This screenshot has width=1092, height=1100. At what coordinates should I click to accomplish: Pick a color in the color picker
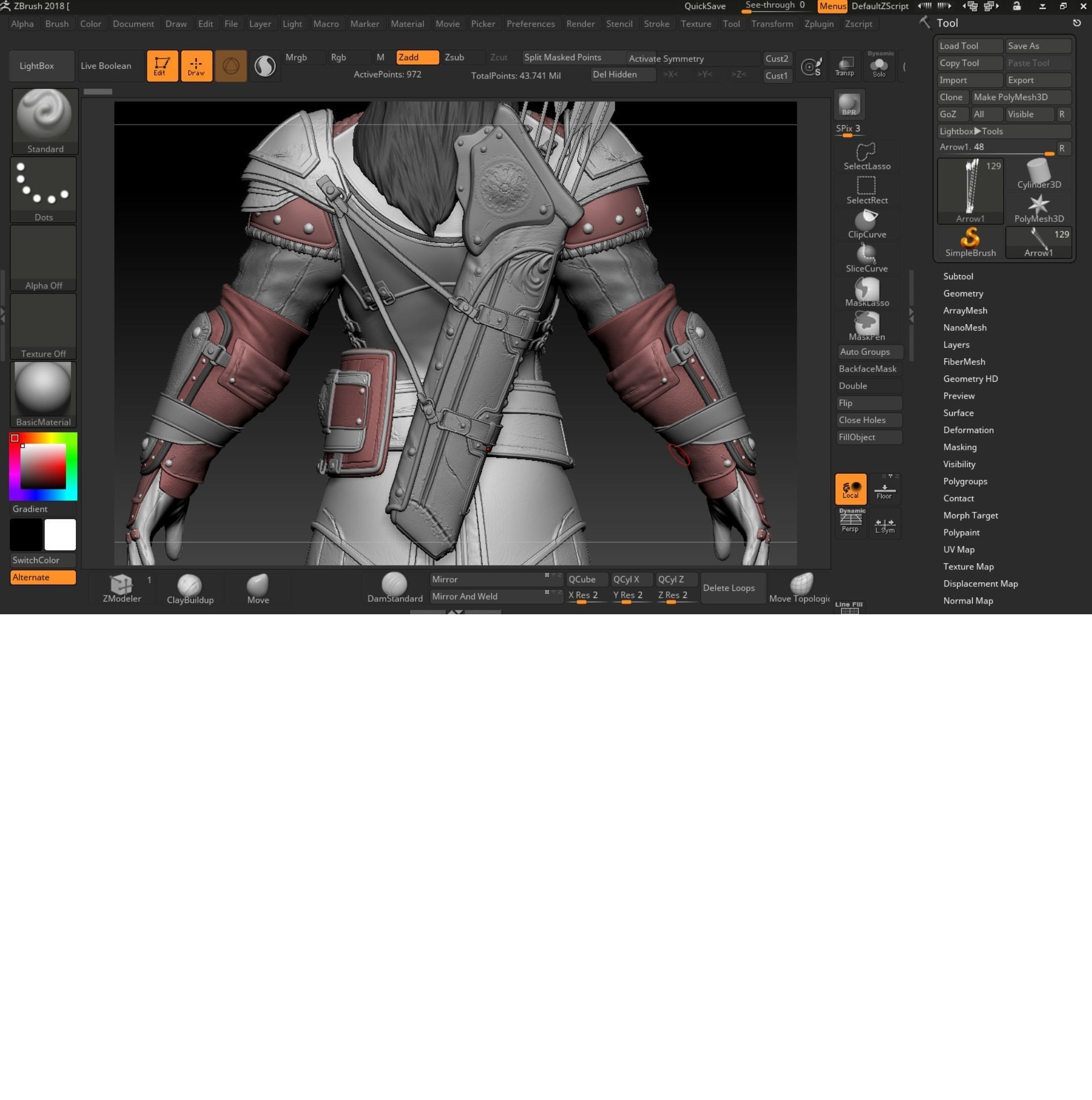pyautogui.click(x=43, y=467)
